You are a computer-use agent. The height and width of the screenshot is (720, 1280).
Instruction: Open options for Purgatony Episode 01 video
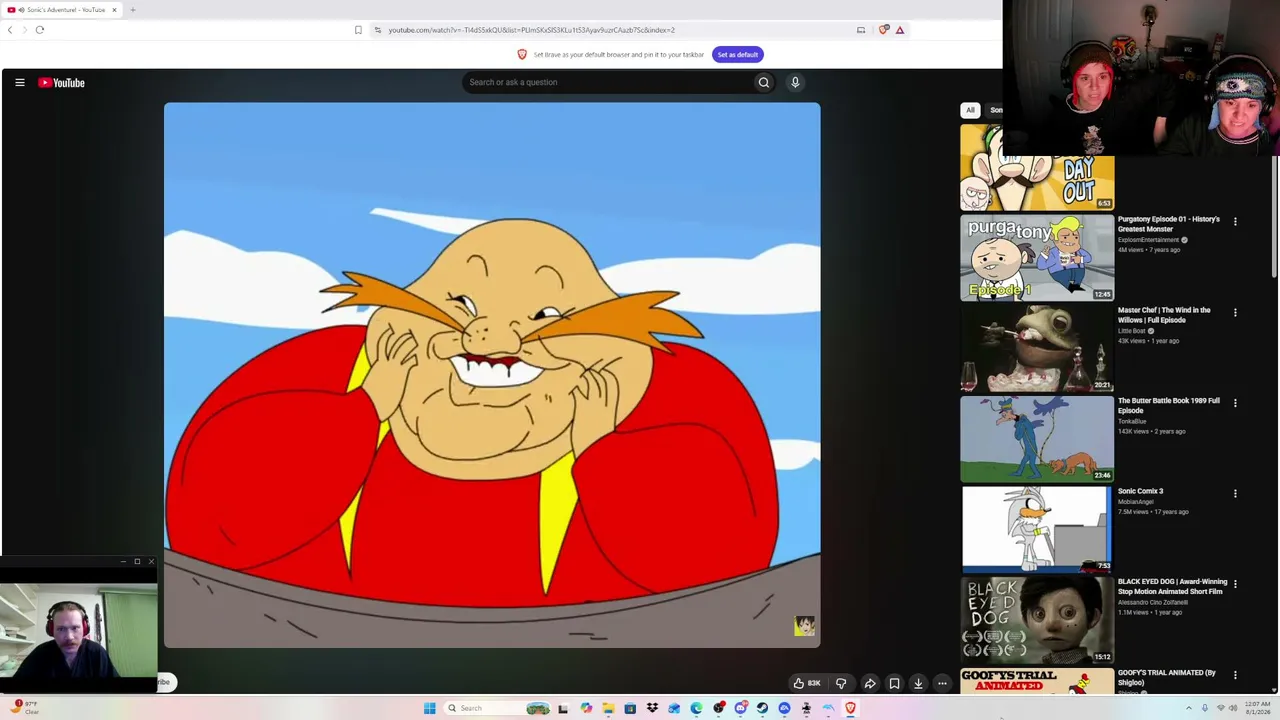pyautogui.click(x=1235, y=222)
